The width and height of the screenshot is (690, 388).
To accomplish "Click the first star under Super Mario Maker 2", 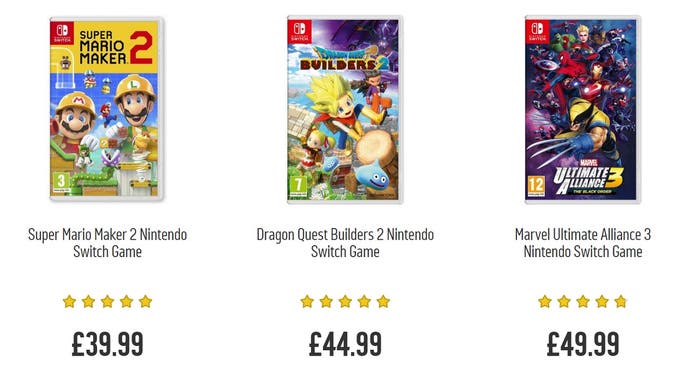I will 70,302.
